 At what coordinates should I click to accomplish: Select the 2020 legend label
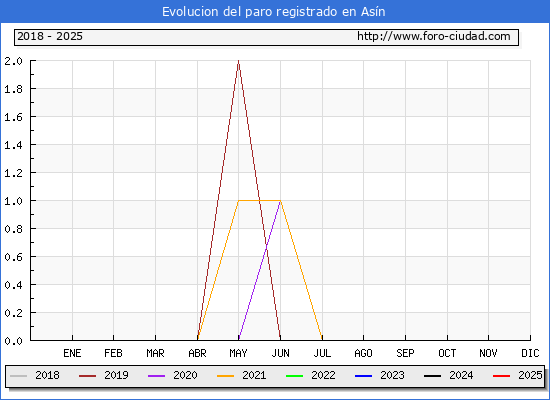(x=185, y=375)
